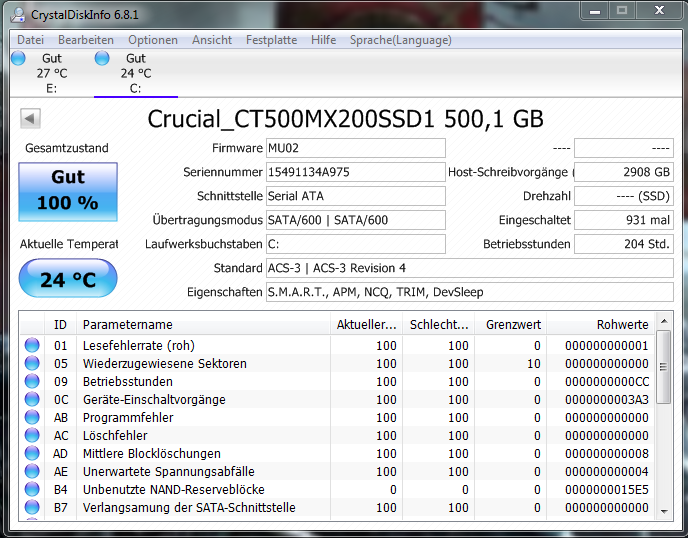The height and width of the screenshot is (538, 688).
Task: Click raw value 0000000000CC
Action: [x=607, y=382]
